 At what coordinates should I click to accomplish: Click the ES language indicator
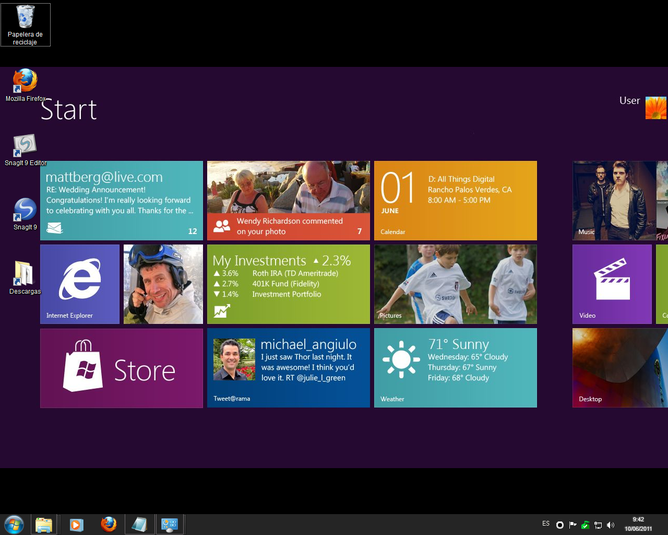546,523
